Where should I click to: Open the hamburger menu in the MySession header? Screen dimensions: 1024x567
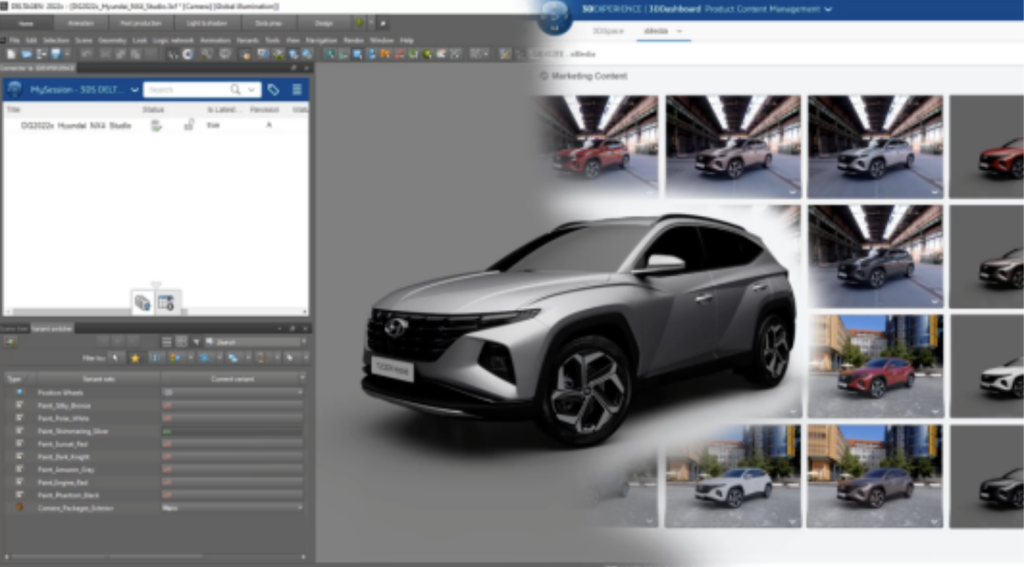[x=297, y=89]
